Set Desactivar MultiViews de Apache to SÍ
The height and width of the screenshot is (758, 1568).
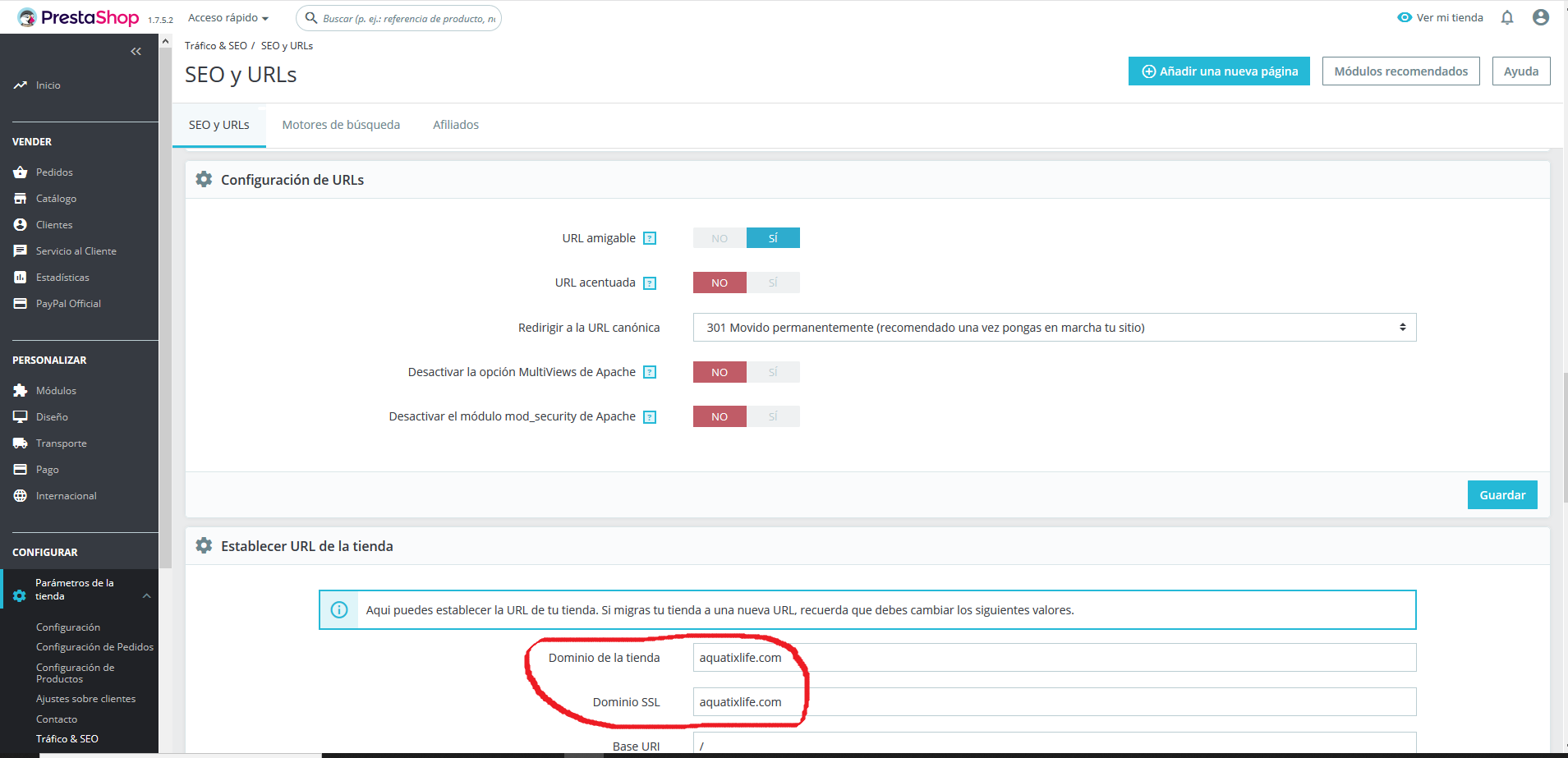coord(773,372)
